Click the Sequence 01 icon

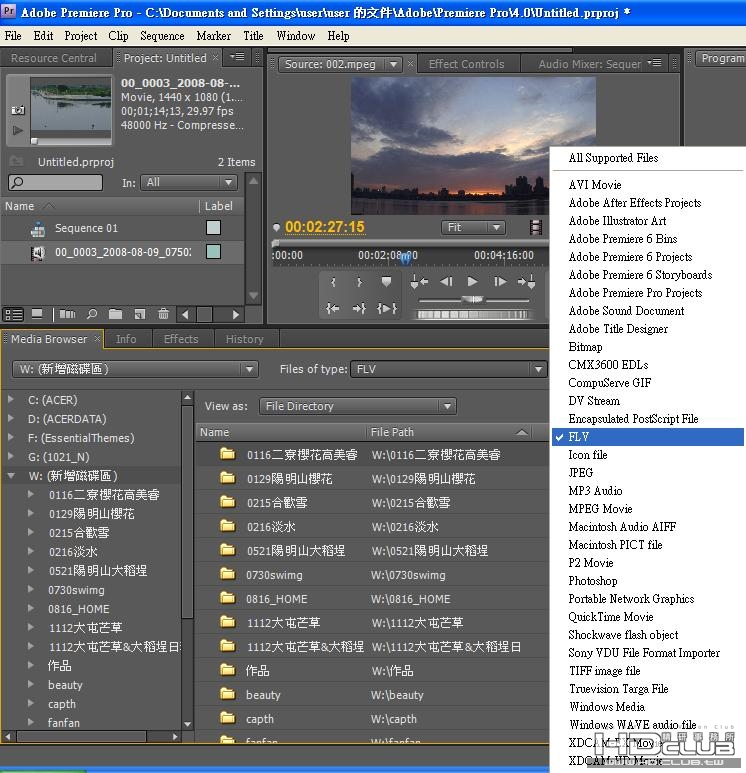point(38,229)
